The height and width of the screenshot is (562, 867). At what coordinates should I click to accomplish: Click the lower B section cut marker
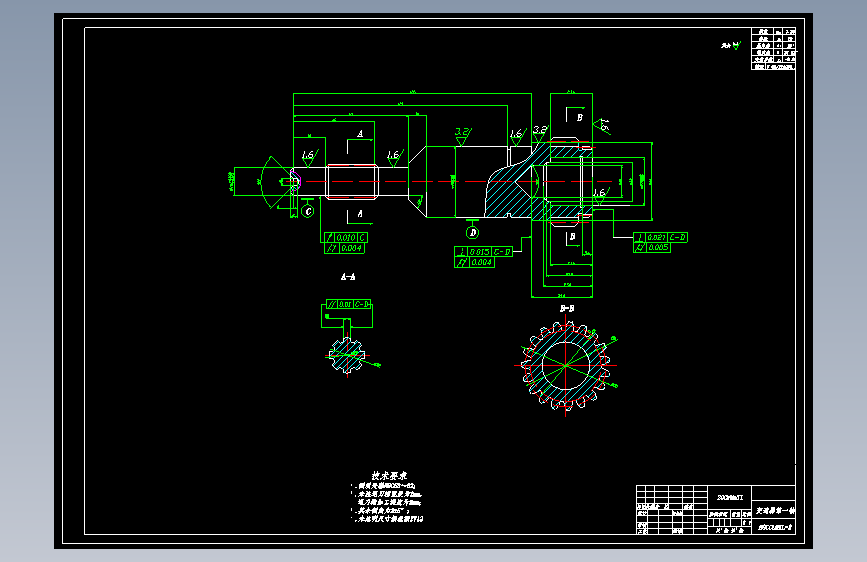pos(572,237)
